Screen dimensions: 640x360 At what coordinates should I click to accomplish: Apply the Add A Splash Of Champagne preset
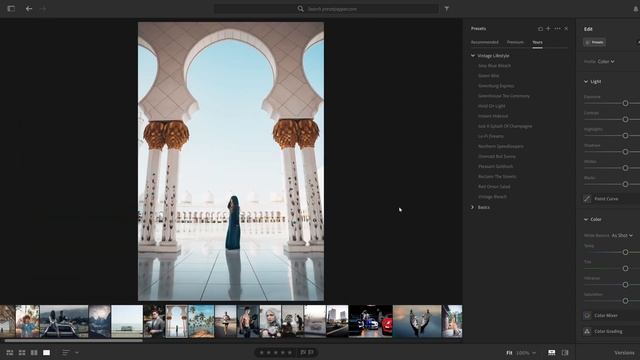tap(505, 126)
